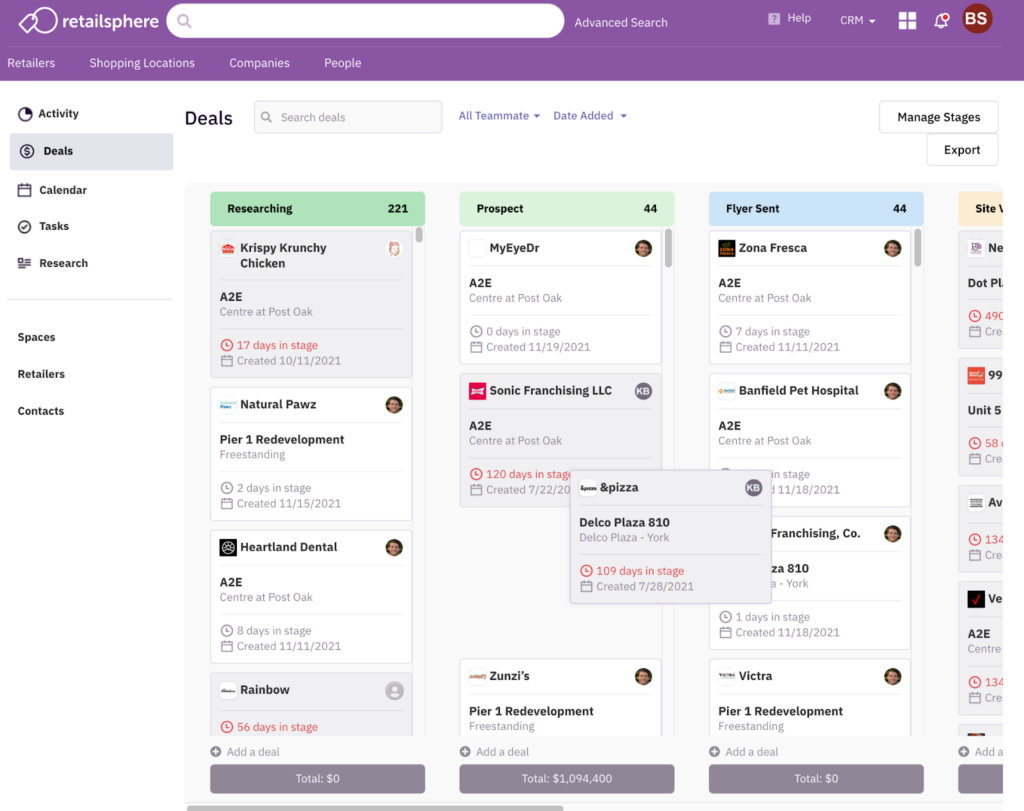Click the KB avatar on Sonic Franchising
The height and width of the screenshot is (811, 1024).
click(643, 391)
